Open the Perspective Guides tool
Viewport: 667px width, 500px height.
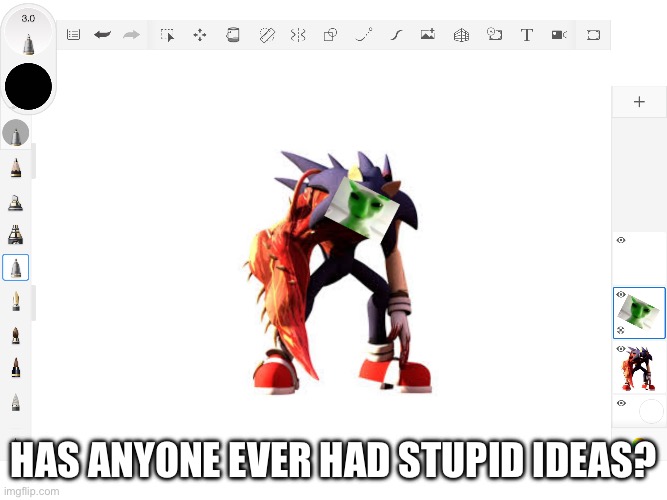tap(461, 35)
